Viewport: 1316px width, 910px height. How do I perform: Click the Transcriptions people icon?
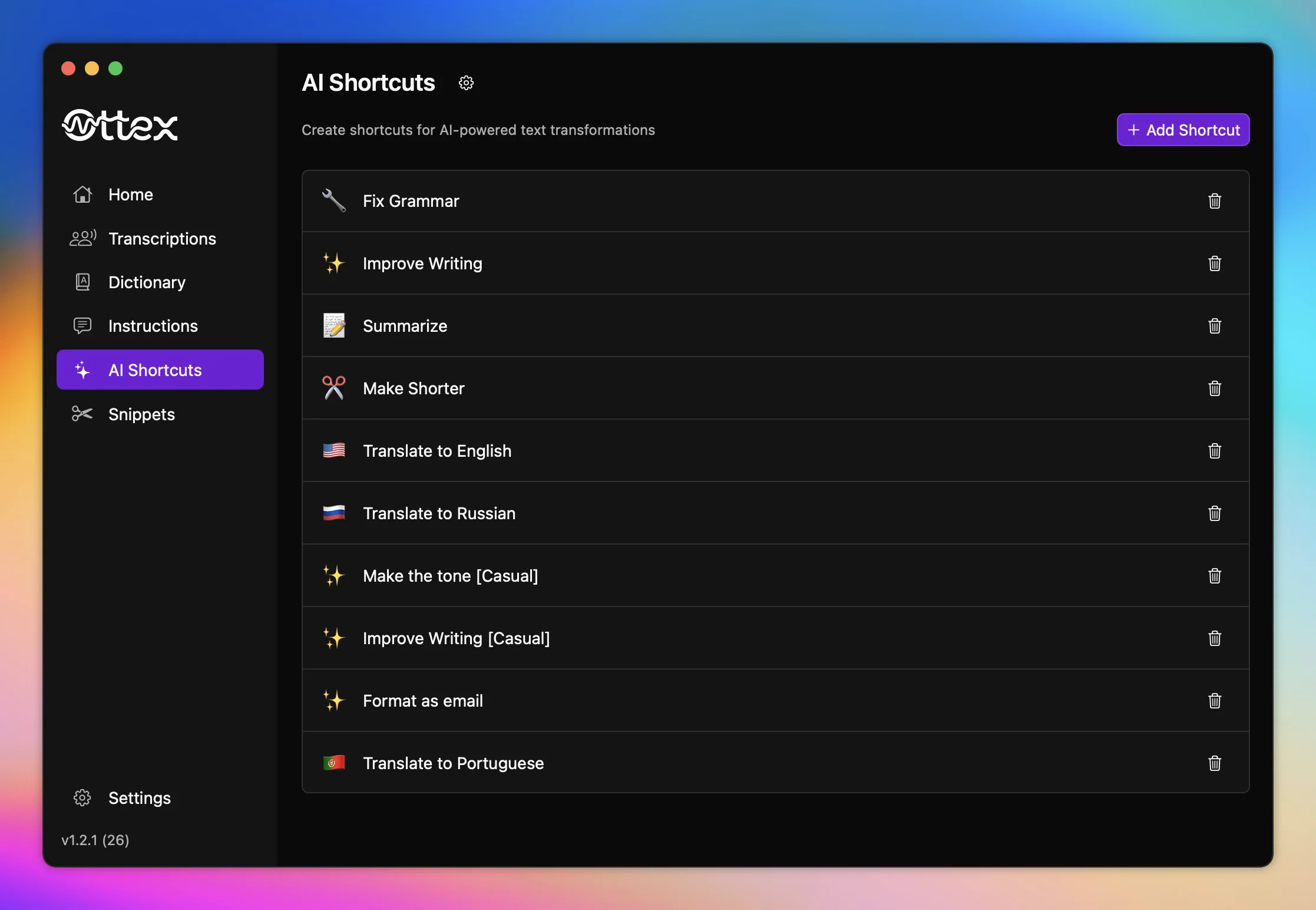[x=82, y=238]
